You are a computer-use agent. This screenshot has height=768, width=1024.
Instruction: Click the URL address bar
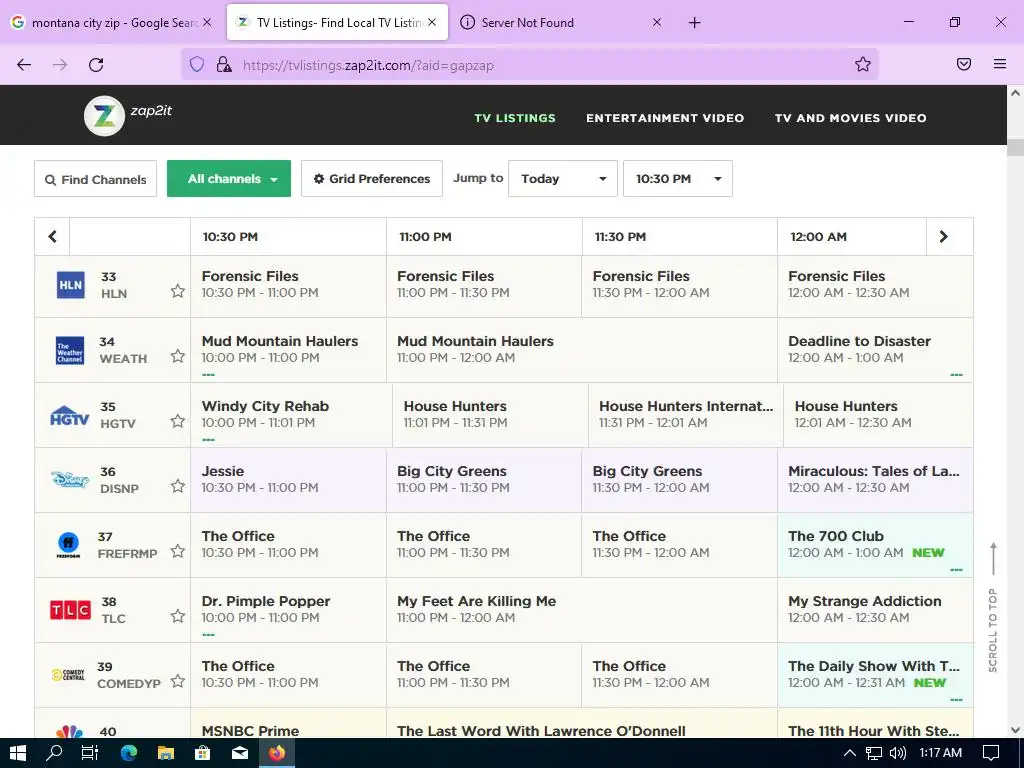529,65
